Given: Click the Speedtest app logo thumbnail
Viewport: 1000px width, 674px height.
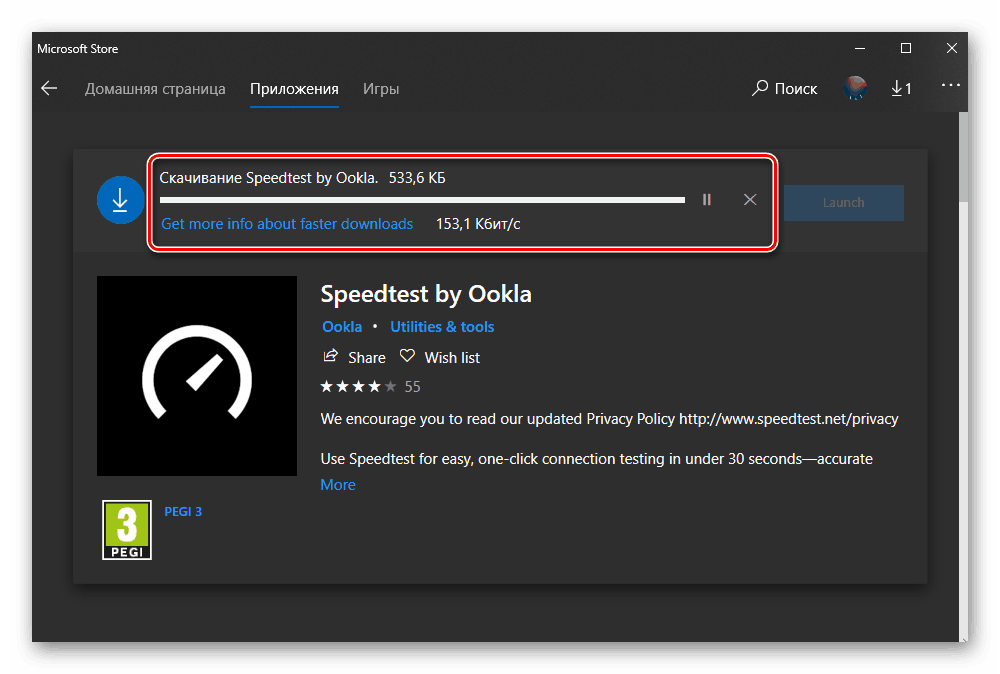Looking at the screenshot, I should (197, 376).
